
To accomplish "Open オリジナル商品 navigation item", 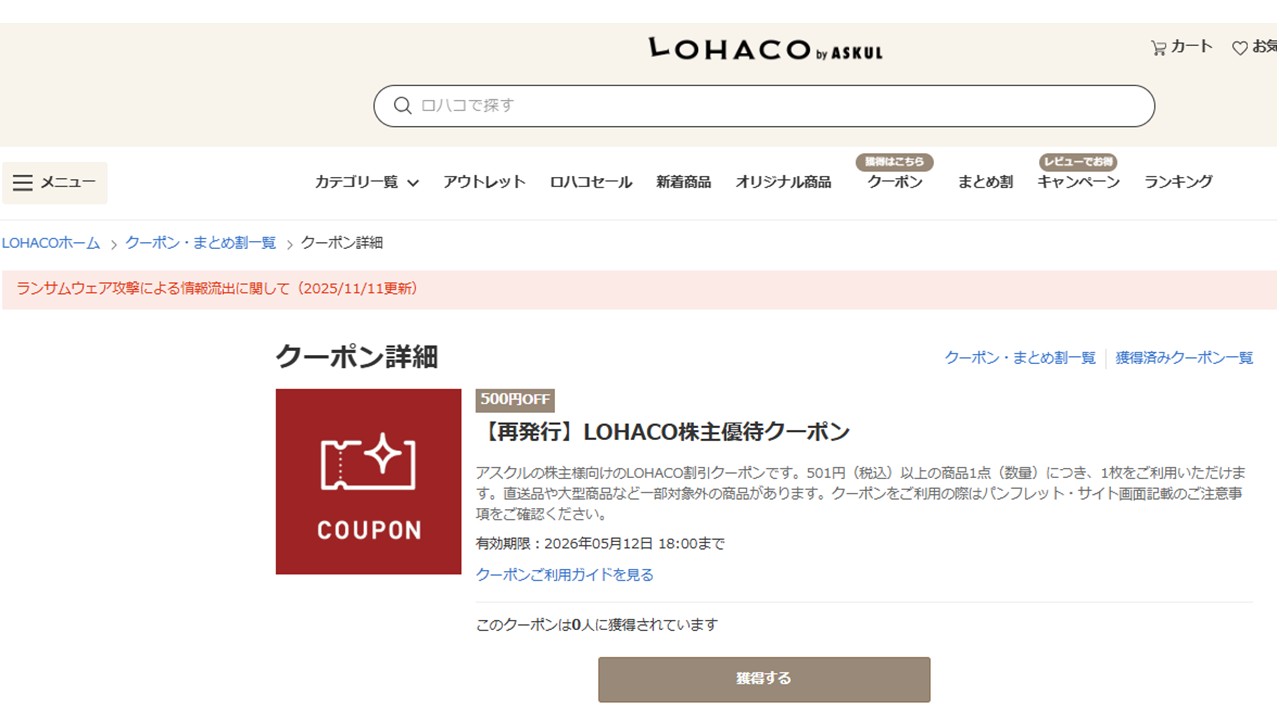I will (783, 182).
